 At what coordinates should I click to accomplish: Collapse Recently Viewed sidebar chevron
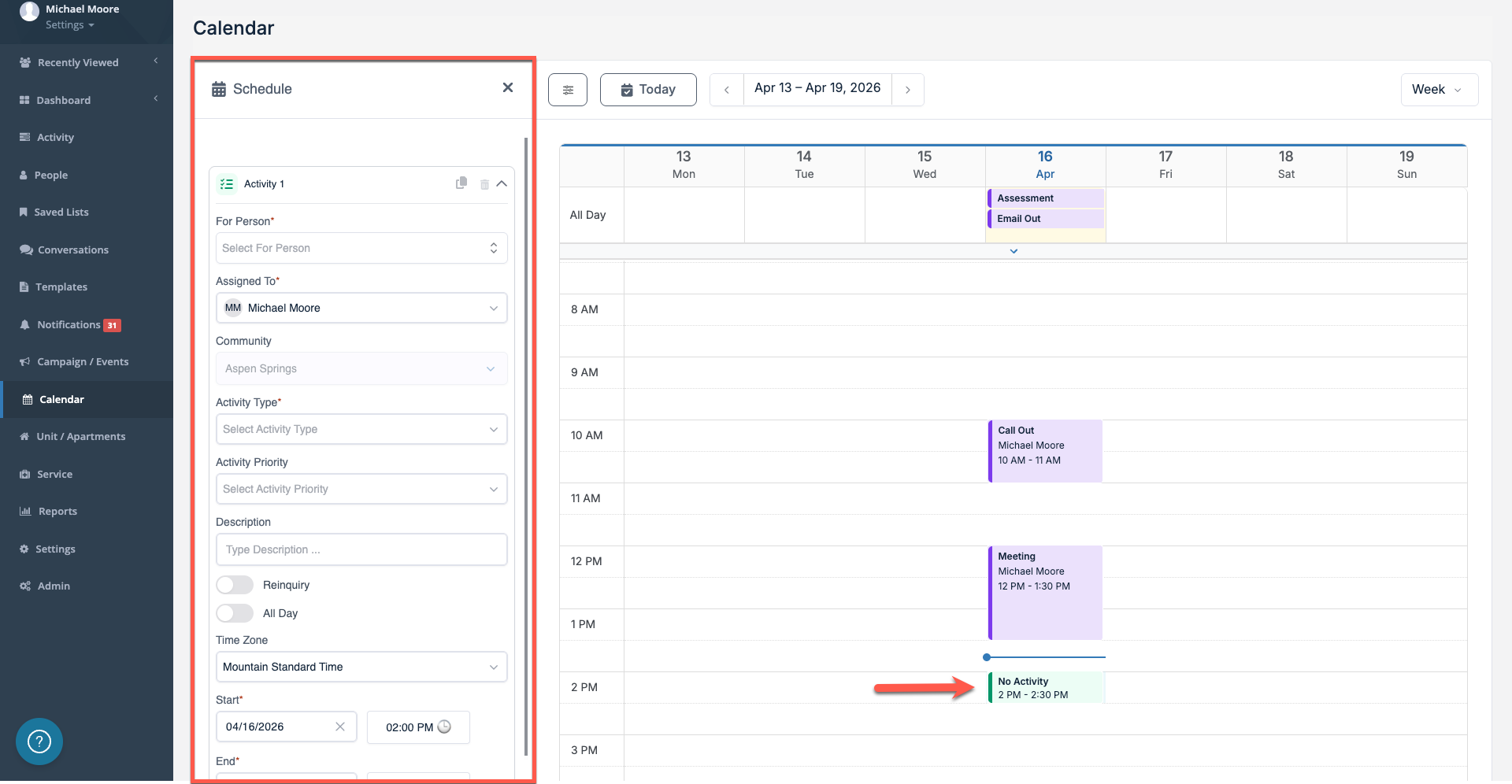(156, 61)
